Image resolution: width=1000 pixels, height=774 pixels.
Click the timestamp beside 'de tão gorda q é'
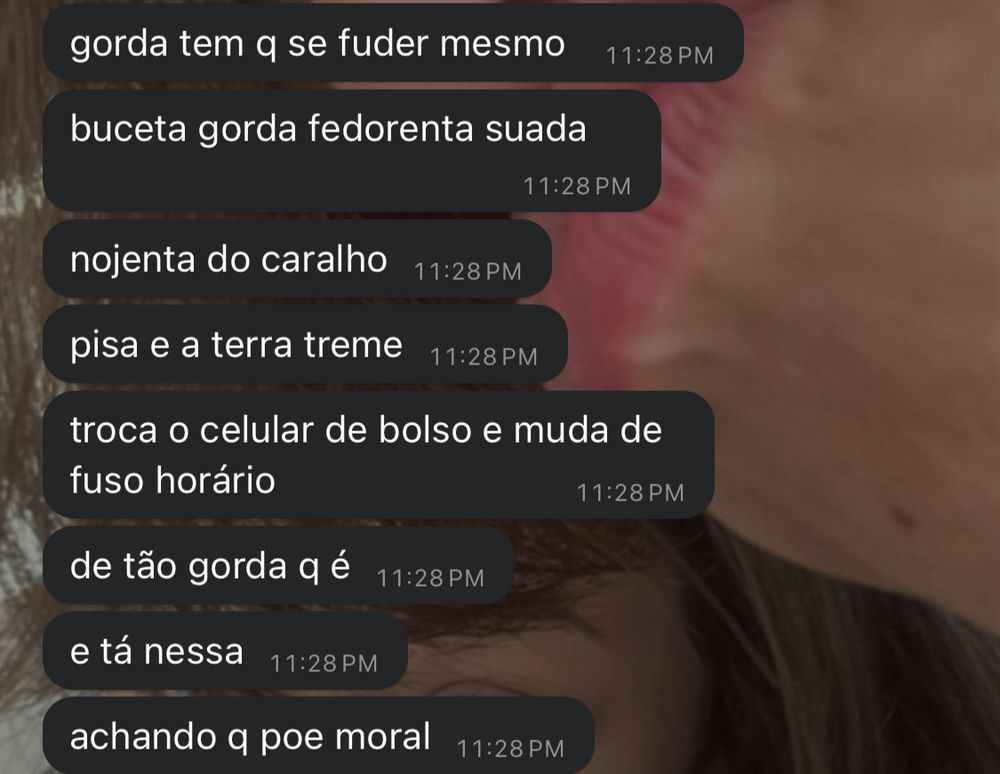click(x=430, y=578)
